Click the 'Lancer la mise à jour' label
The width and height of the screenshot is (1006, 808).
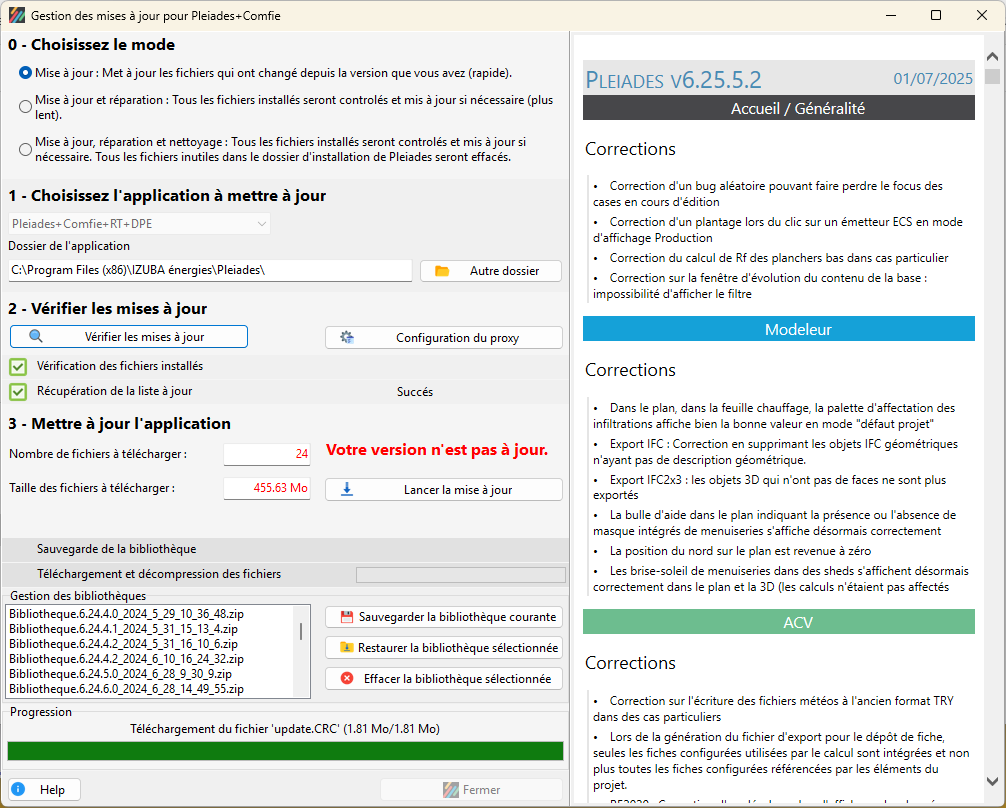point(458,490)
